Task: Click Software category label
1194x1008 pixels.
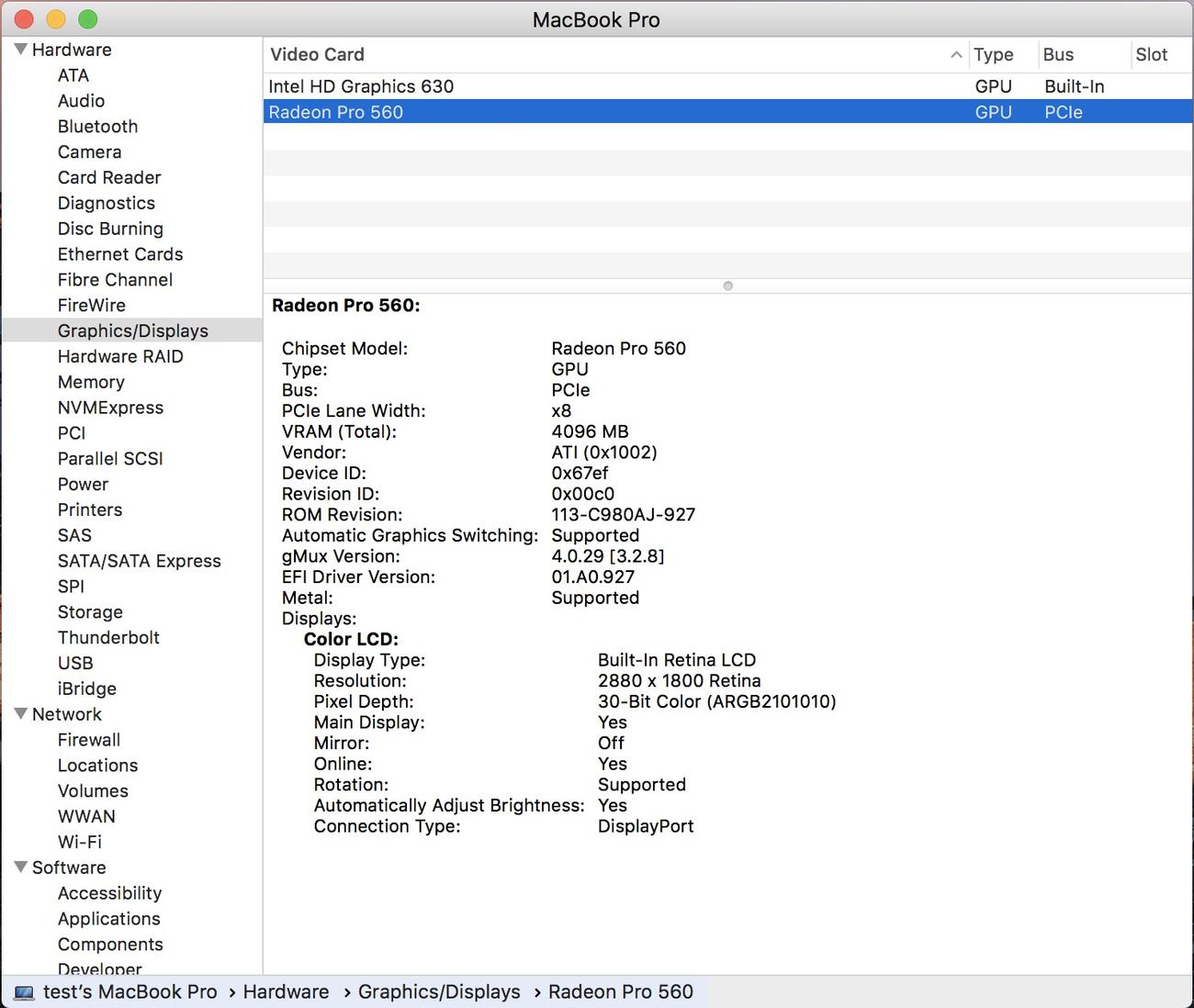Action: (69, 868)
